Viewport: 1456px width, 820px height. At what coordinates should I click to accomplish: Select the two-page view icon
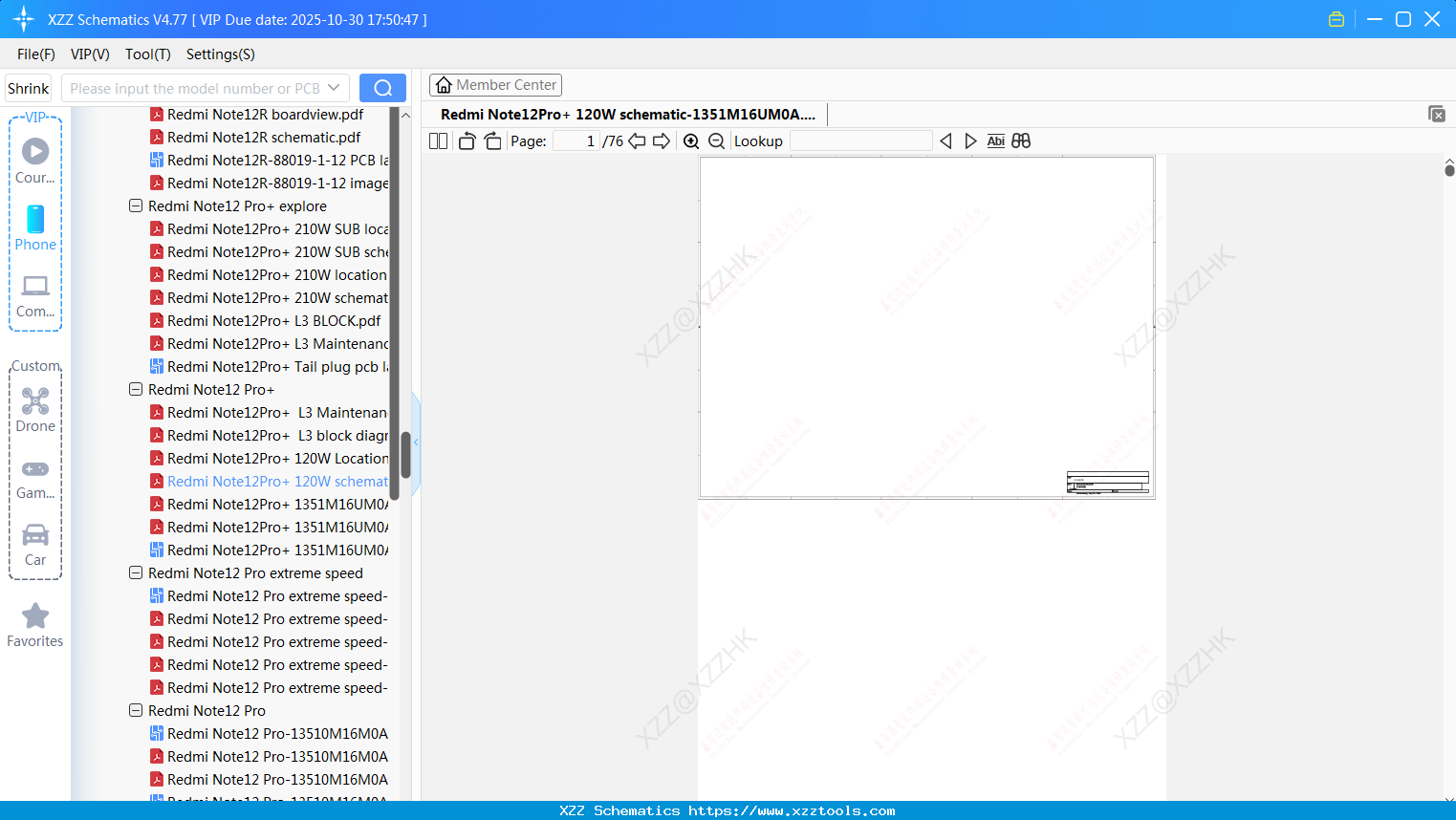coord(438,140)
